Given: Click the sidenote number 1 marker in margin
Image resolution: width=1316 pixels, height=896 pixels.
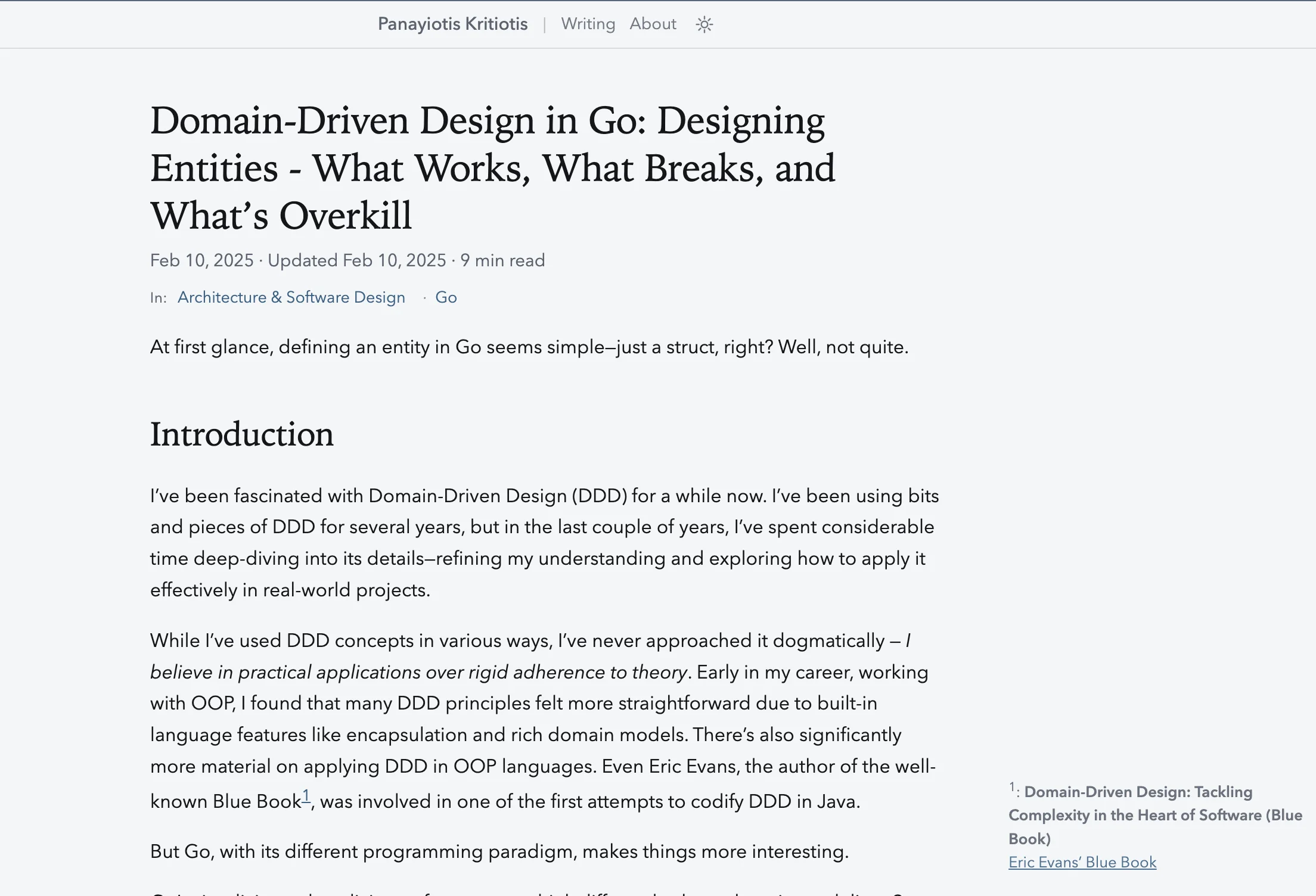Looking at the screenshot, I should (x=1011, y=788).
